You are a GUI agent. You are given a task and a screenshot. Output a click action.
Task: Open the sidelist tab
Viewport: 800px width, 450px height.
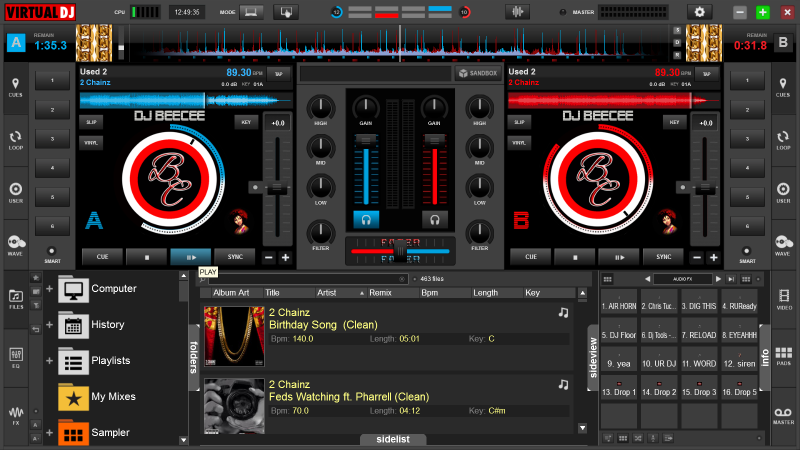(x=393, y=439)
